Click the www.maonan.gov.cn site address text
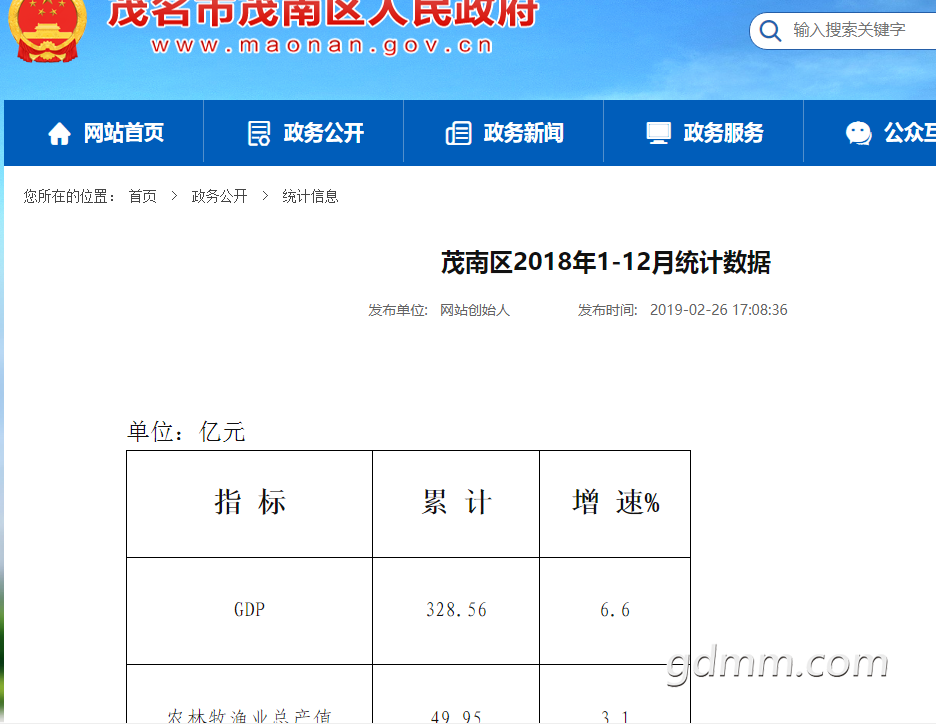This screenshot has height=726, width=936. click(x=321, y=46)
